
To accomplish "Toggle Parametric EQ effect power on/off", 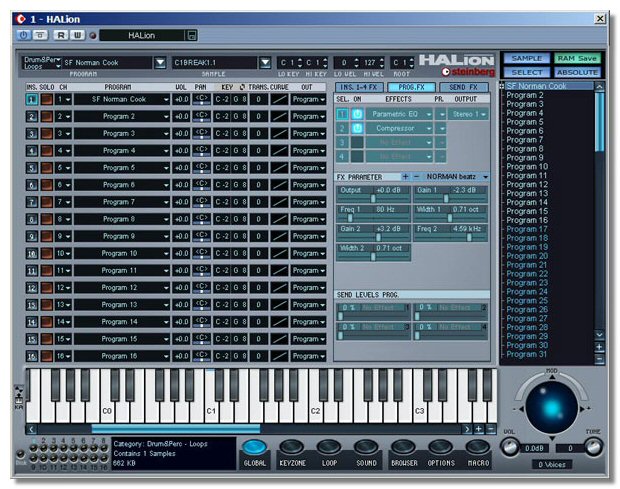I will [357, 114].
